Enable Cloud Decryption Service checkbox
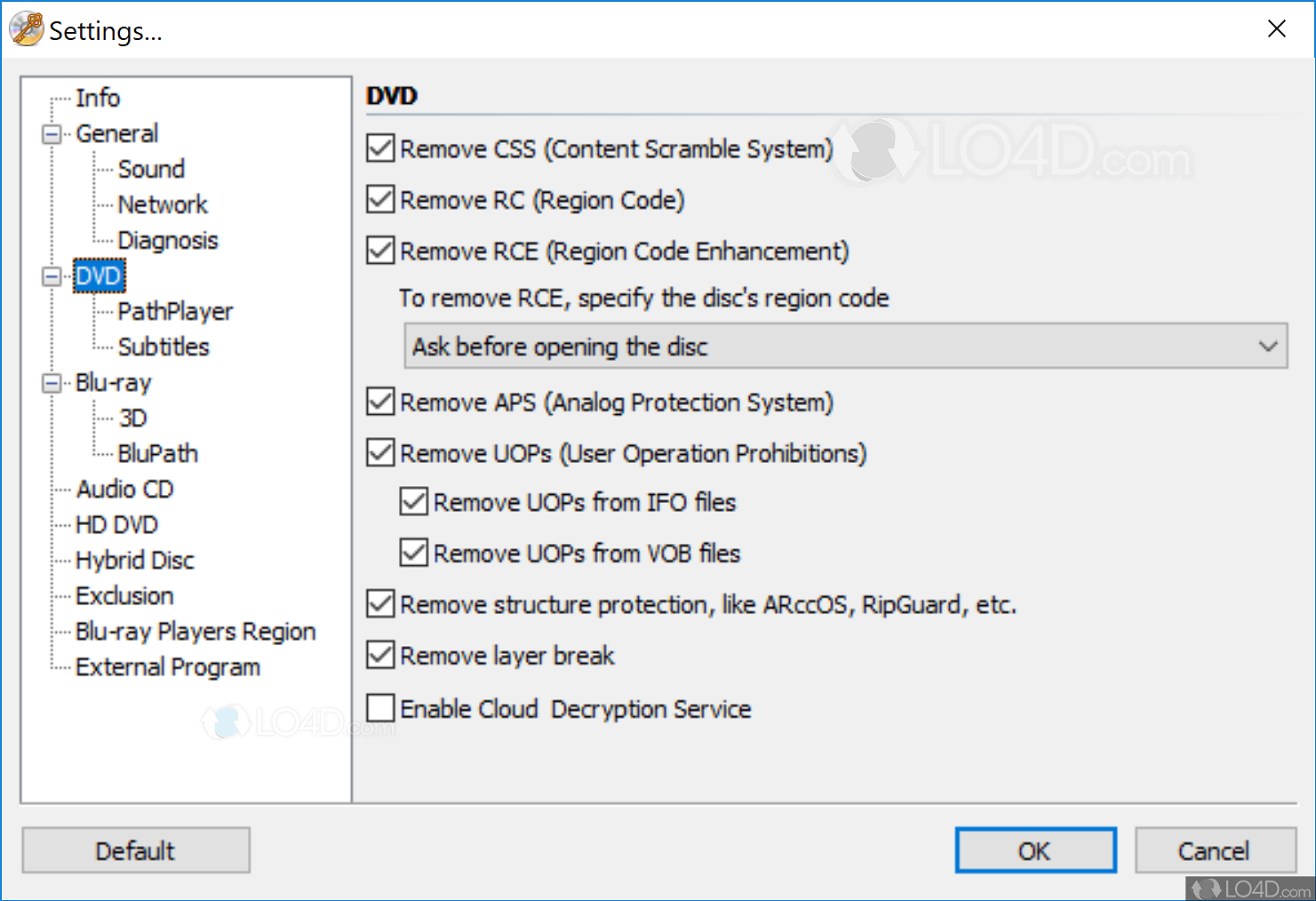Image resolution: width=1316 pixels, height=901 pixels. 380,709
